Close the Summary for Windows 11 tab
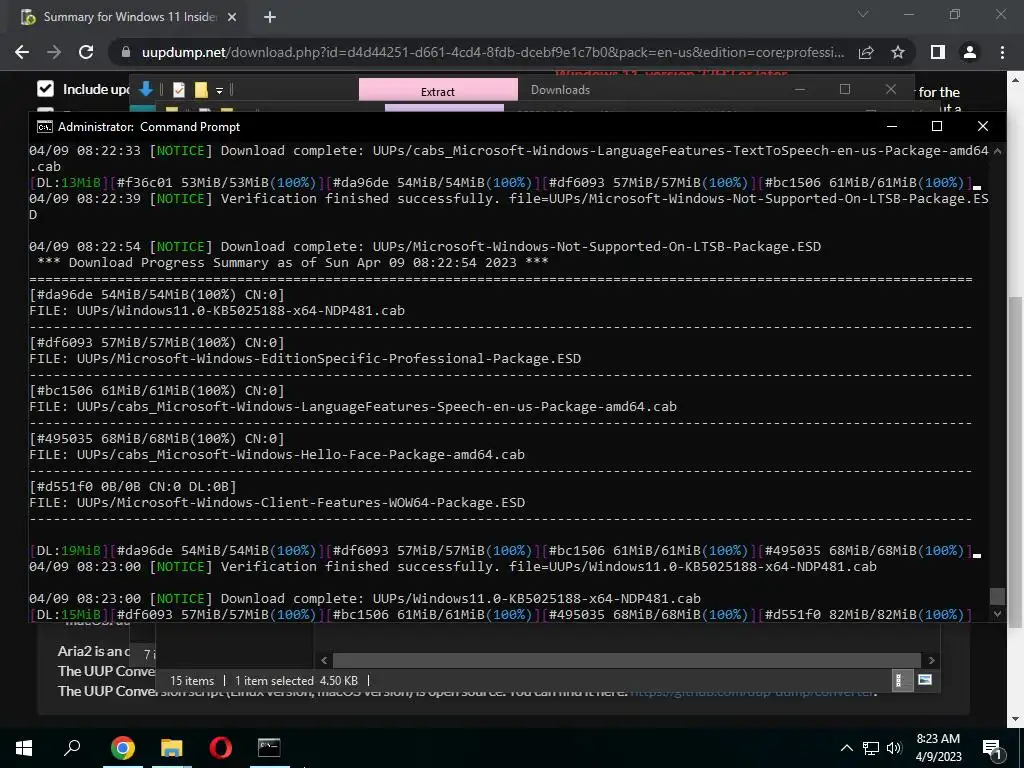Image resolution: width=1024 pixels, height=768 pixels. pos(232,18)
